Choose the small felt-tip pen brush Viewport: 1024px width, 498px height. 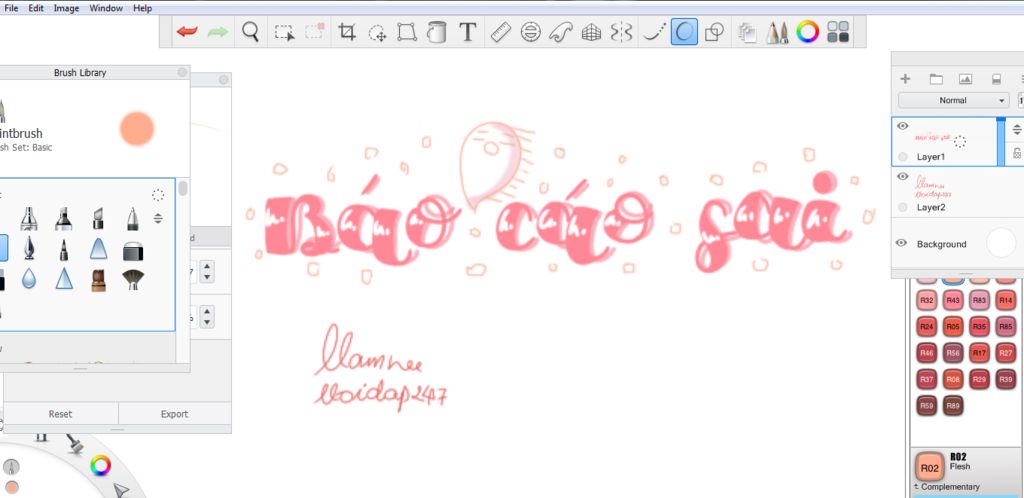(x=63, y=249)
